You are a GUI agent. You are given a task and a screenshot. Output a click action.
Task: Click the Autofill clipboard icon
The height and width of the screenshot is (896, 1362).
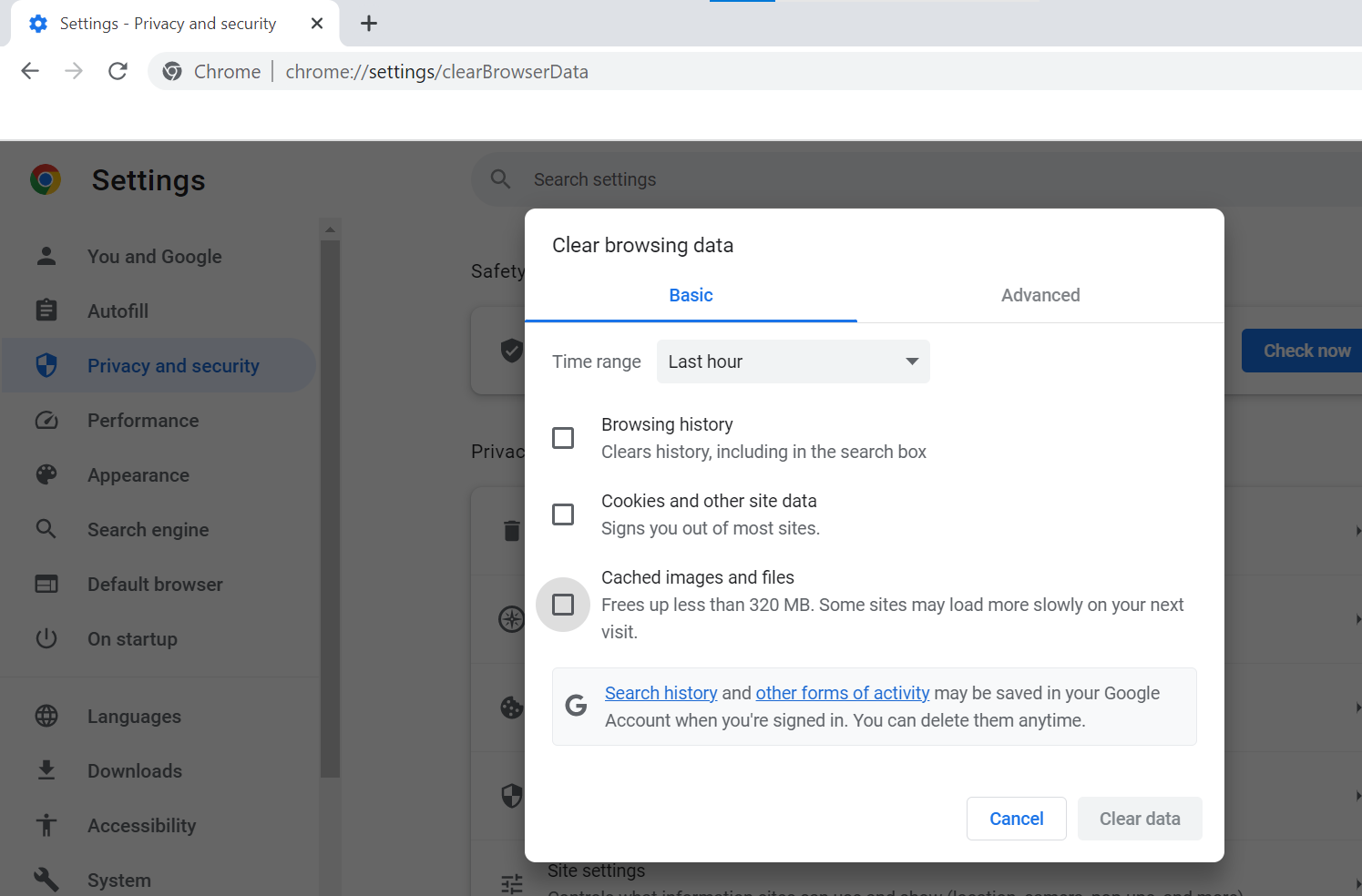click(x=46, y=311)
